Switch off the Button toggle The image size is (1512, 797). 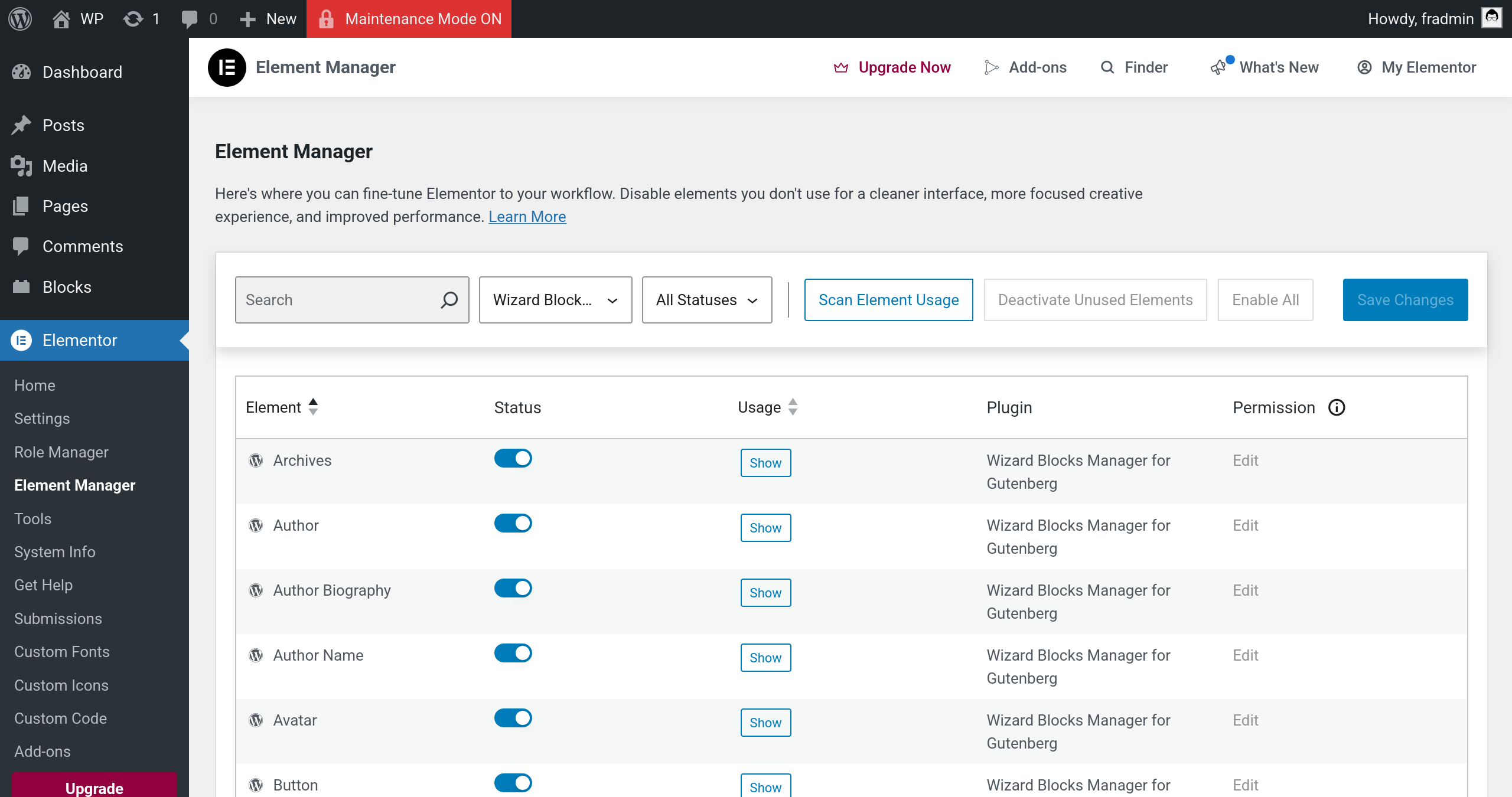[x=513, y=783]
